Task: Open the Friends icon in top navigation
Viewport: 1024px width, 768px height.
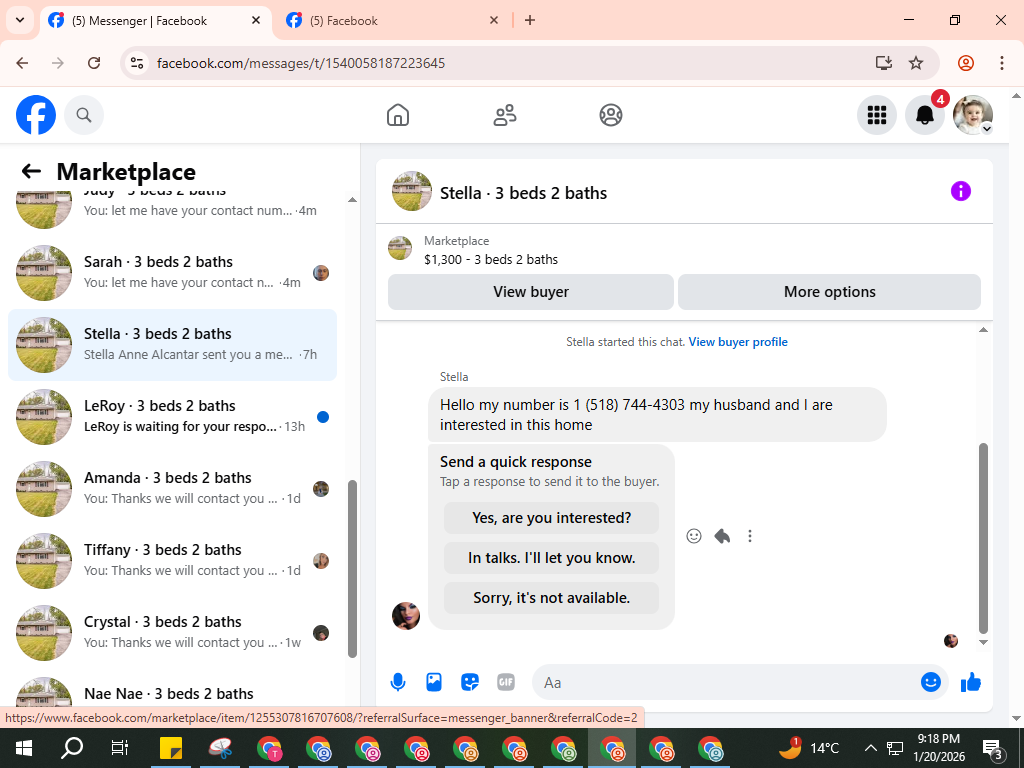Action: pyautogui.click(x=505, y=115)
